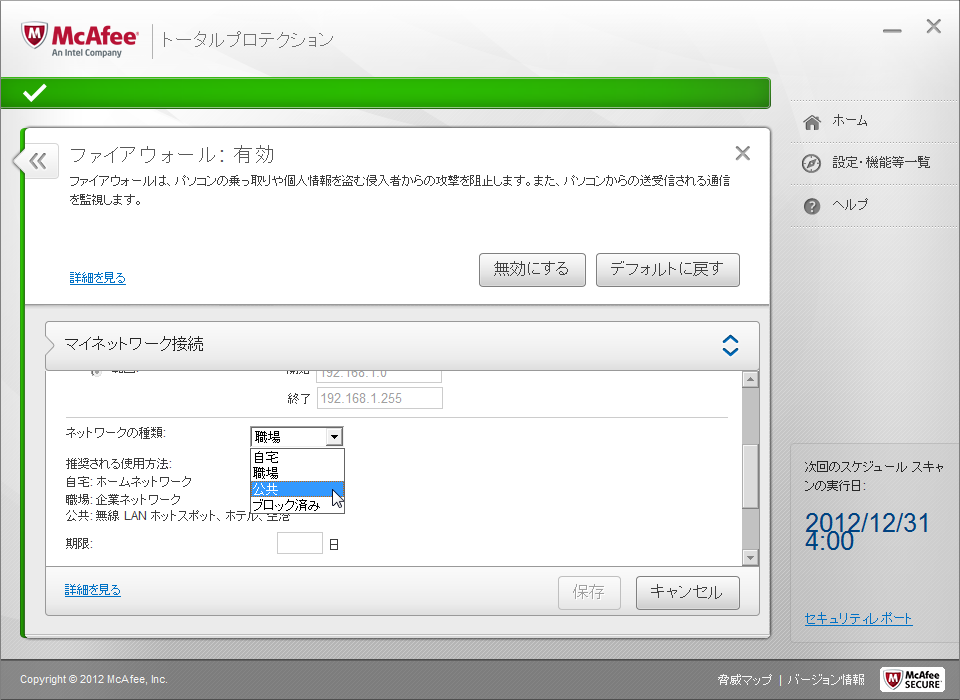Select 公共 in the dropdown list

[x=298, y=489]
